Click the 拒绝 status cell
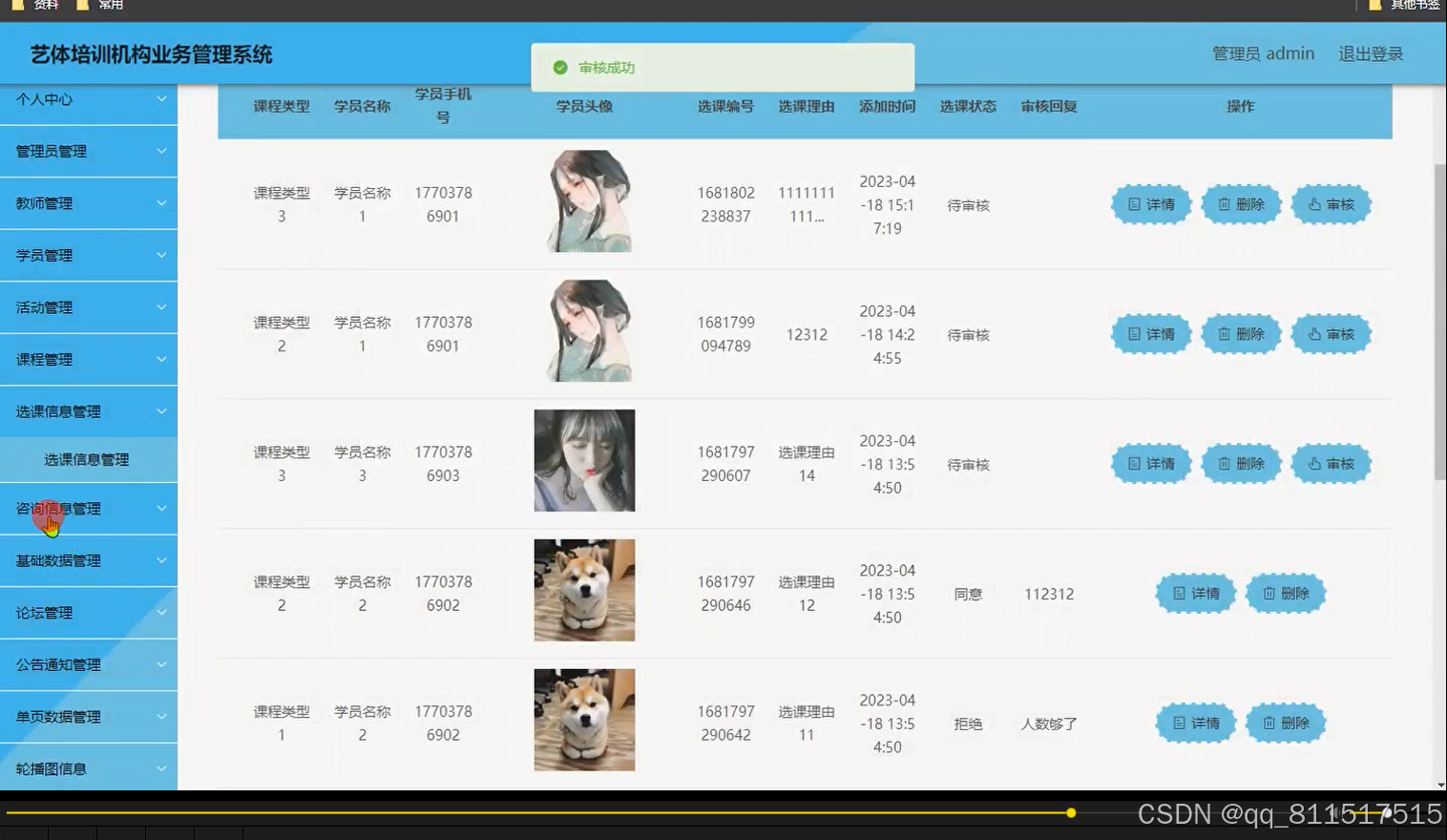This screenshot has height=840, width=1447. click(x=968, y=724)
